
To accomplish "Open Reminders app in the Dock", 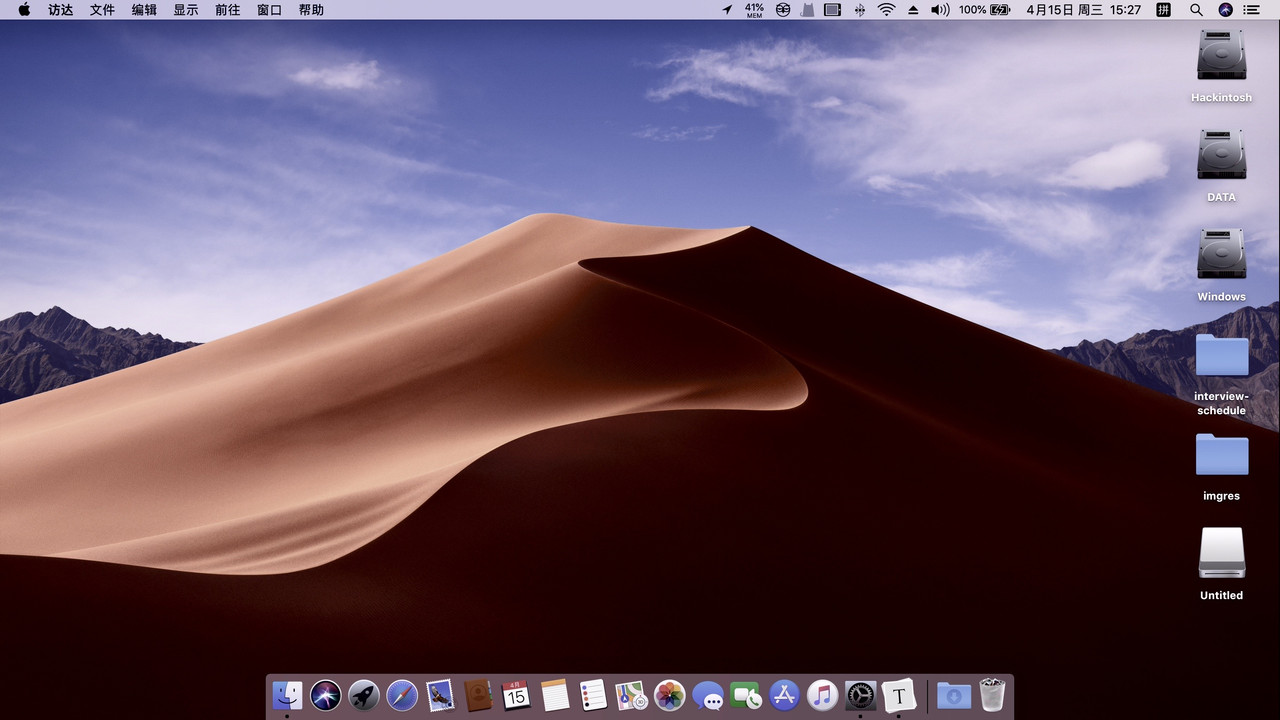I will click(x=593, y=694).
